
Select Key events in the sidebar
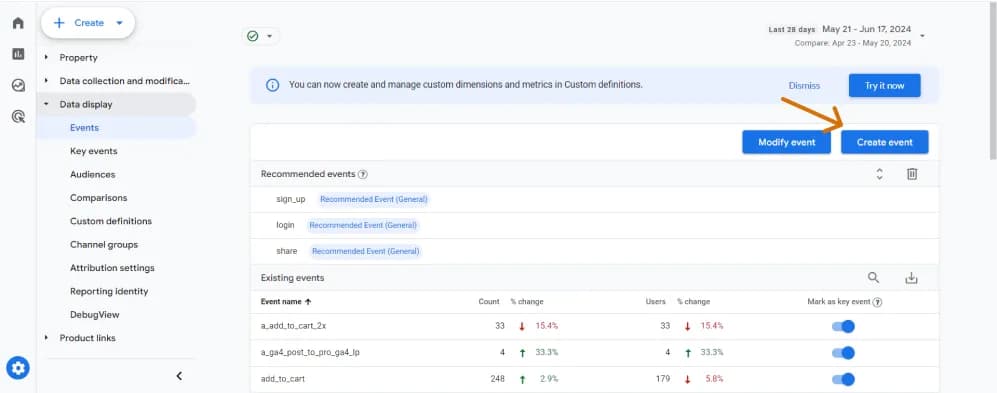point(93,151)
